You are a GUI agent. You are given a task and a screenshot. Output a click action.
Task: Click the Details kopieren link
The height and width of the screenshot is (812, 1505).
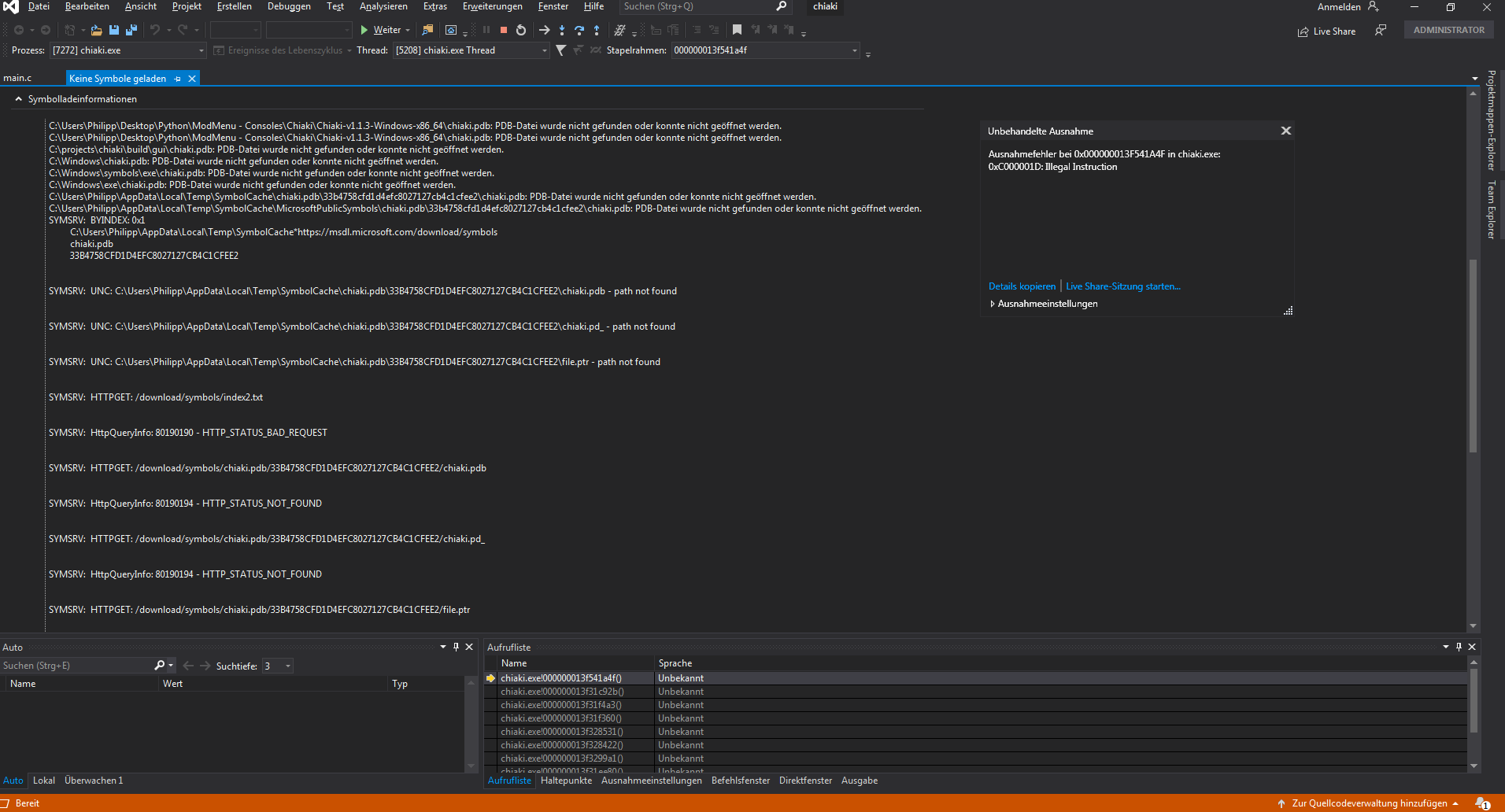coord(1022,286)
